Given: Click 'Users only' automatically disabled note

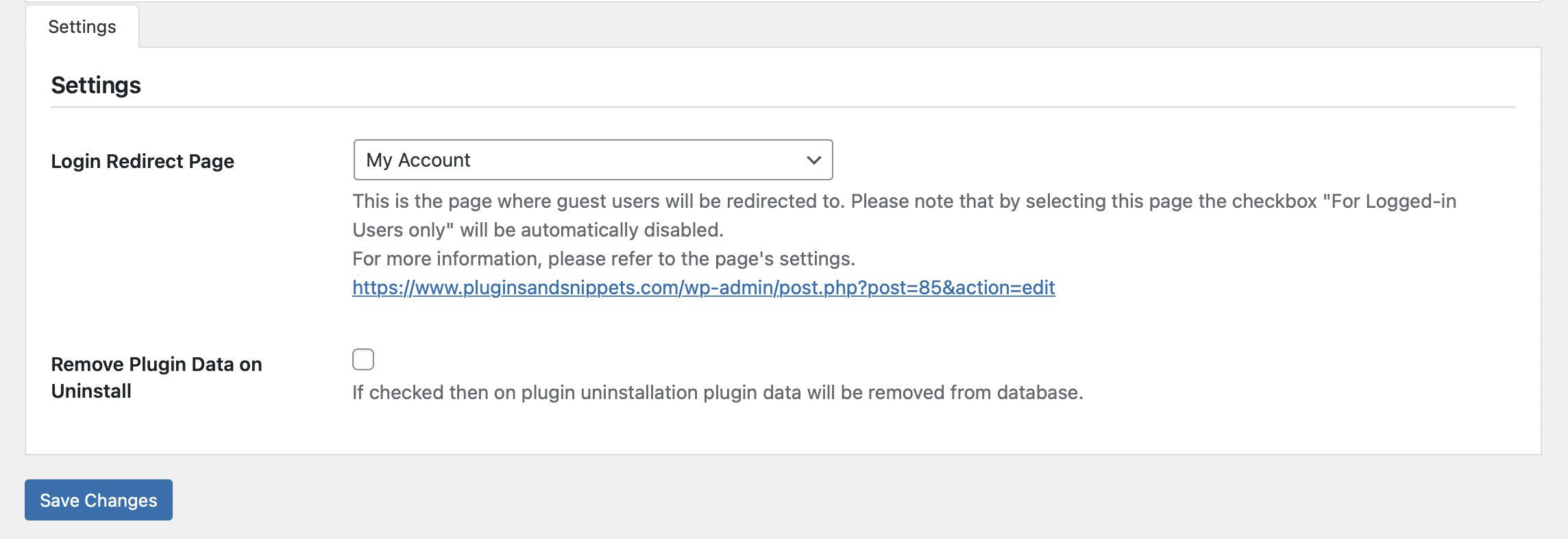Looking at the screenshot, I should click(538, 230).
